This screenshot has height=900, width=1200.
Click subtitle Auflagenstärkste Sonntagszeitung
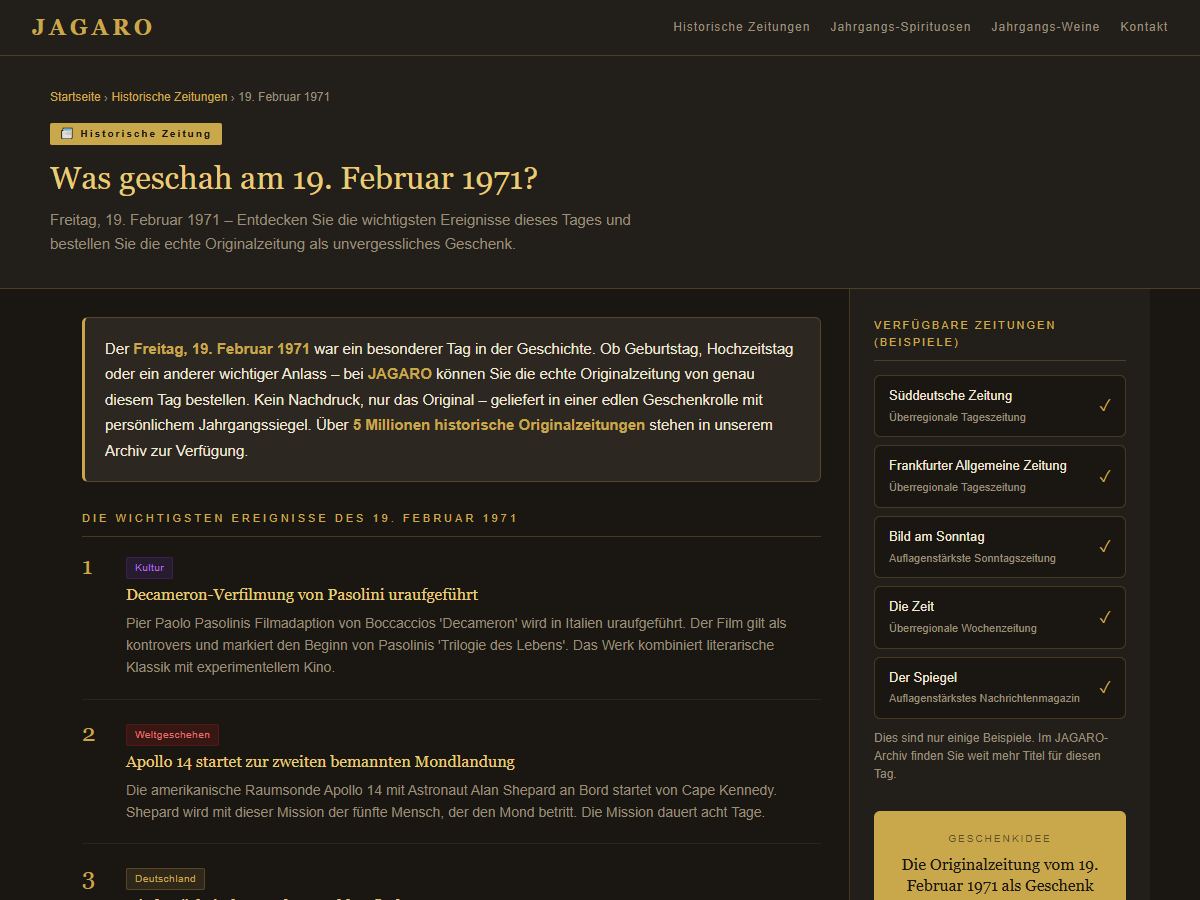pos(972,558)
